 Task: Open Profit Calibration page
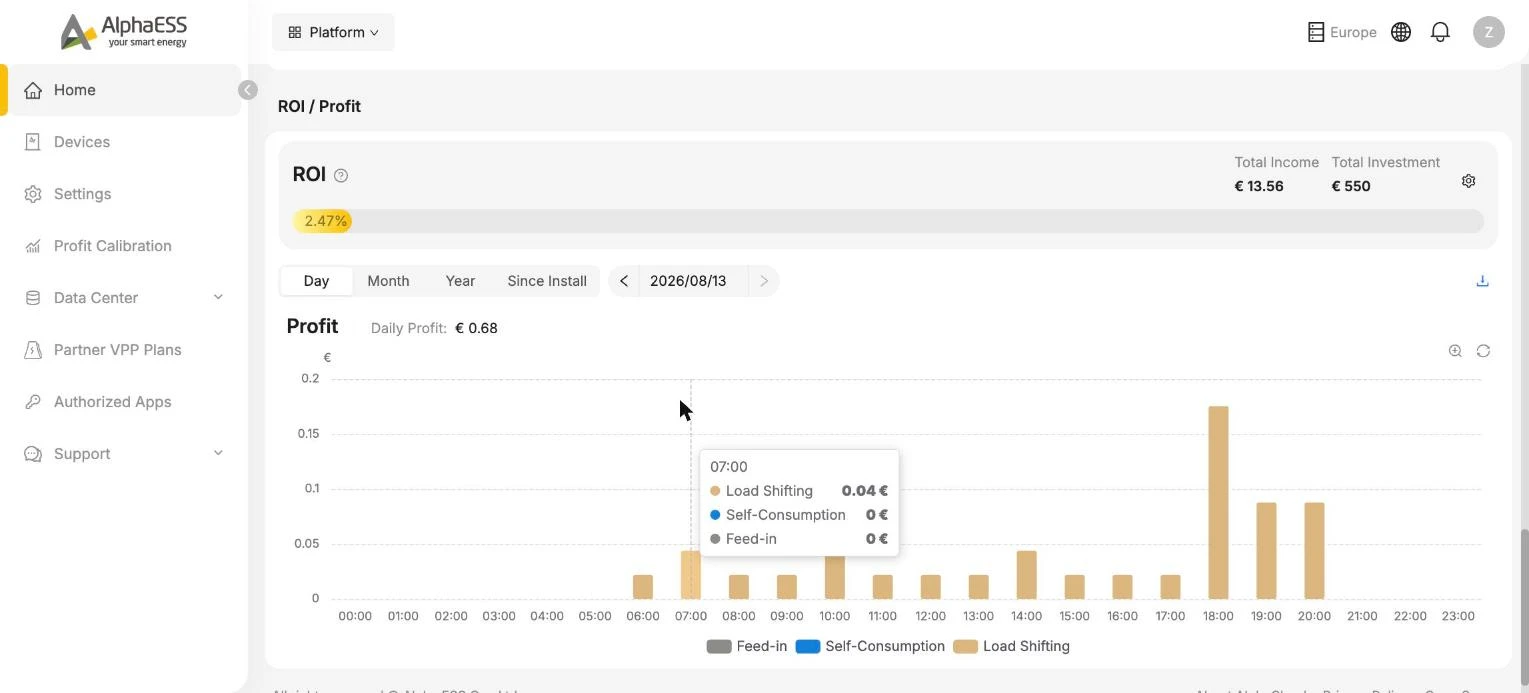(124, 246)
